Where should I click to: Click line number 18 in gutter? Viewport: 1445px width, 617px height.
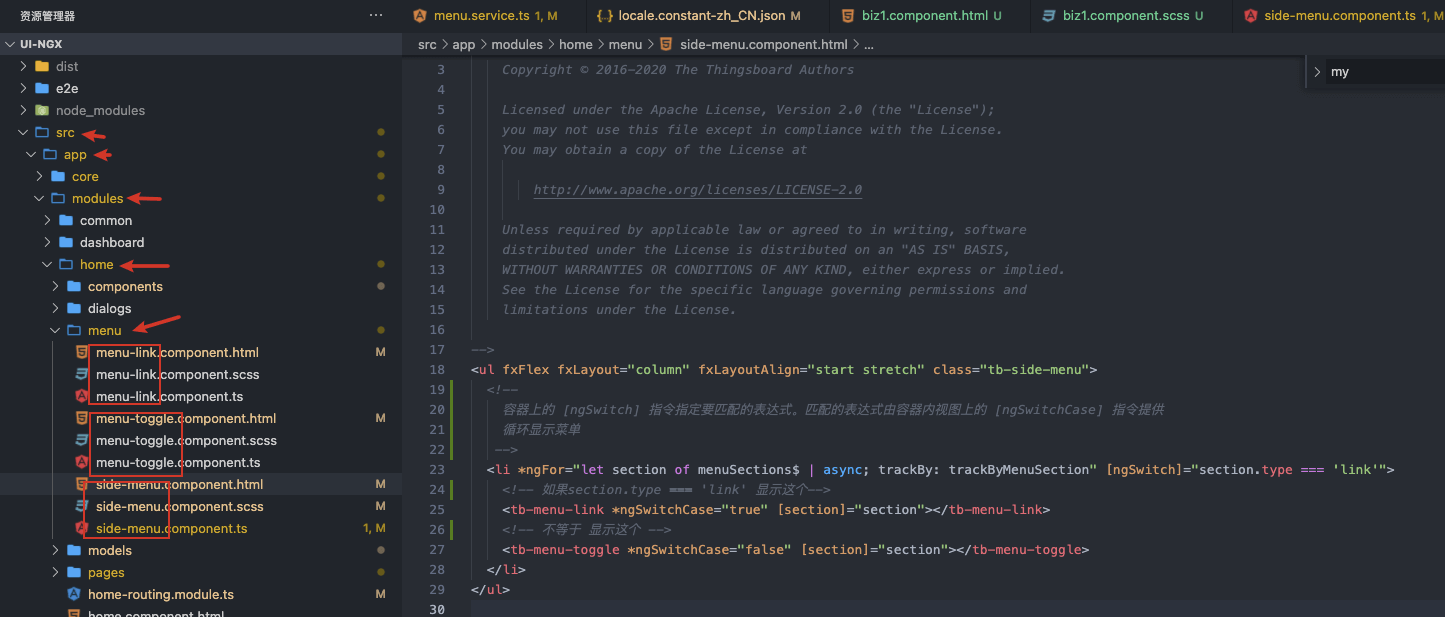(x=436, y=369)
